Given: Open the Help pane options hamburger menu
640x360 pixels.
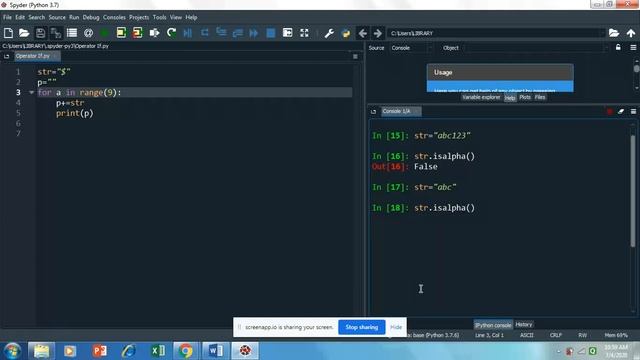Looking at the screenshot, I should pos(633,48).
